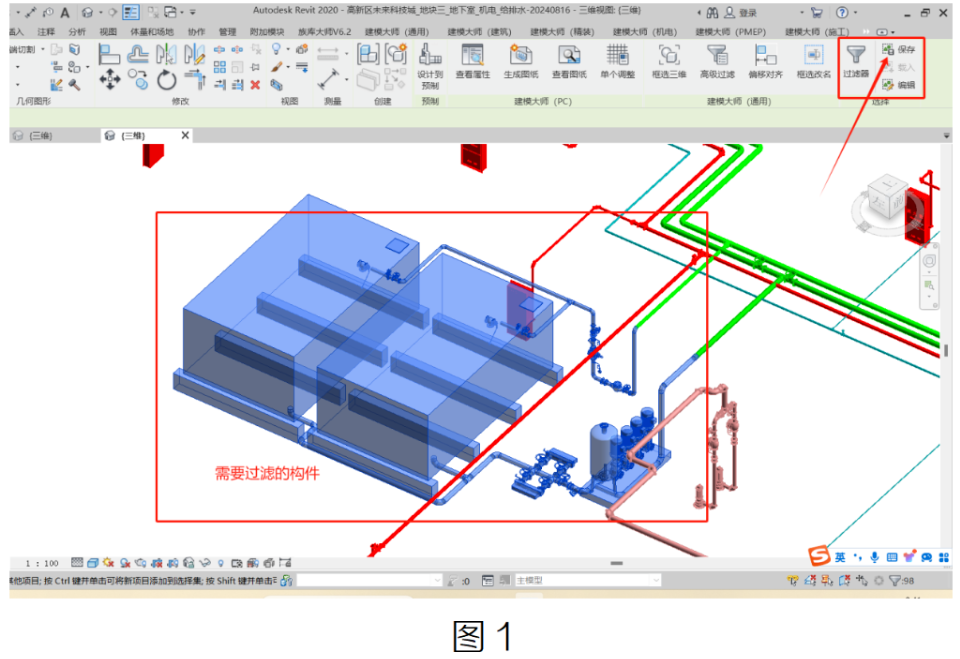Click the Default 3D View house icon
This screenshot has height=659, width=960.
click(88, 12)
